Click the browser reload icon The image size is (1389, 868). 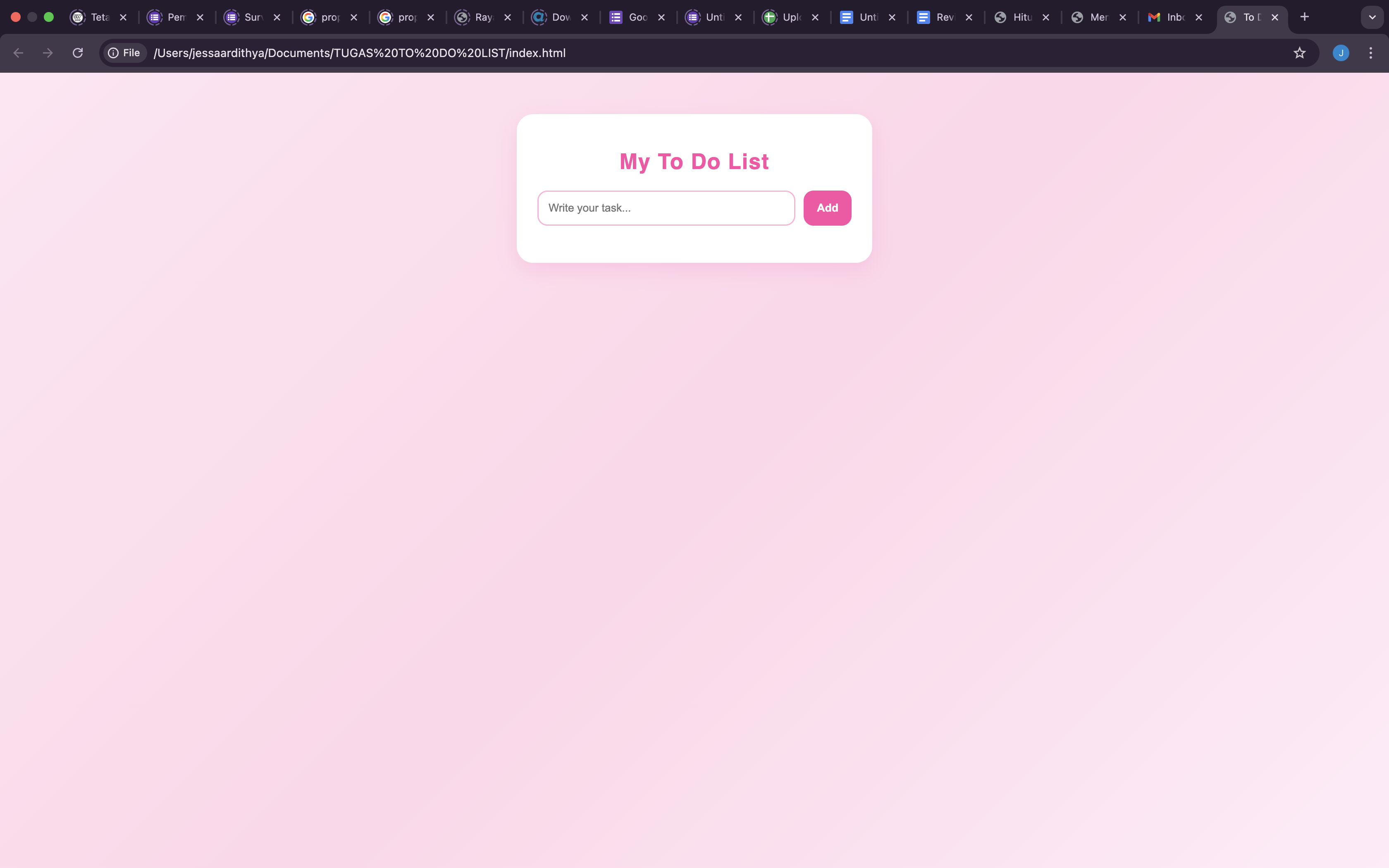coord(77,53)
